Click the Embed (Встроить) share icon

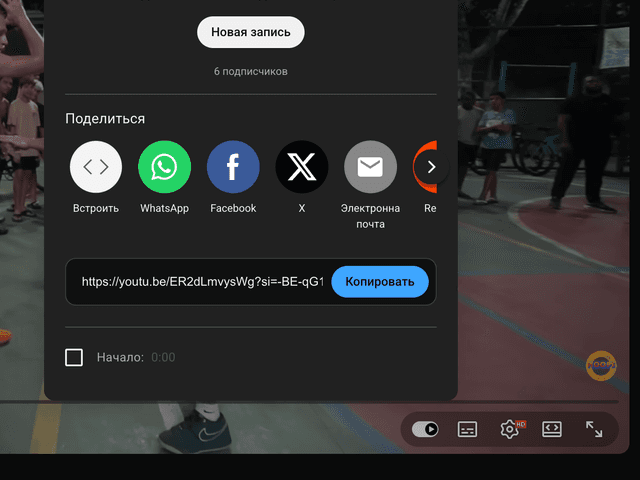96,167
